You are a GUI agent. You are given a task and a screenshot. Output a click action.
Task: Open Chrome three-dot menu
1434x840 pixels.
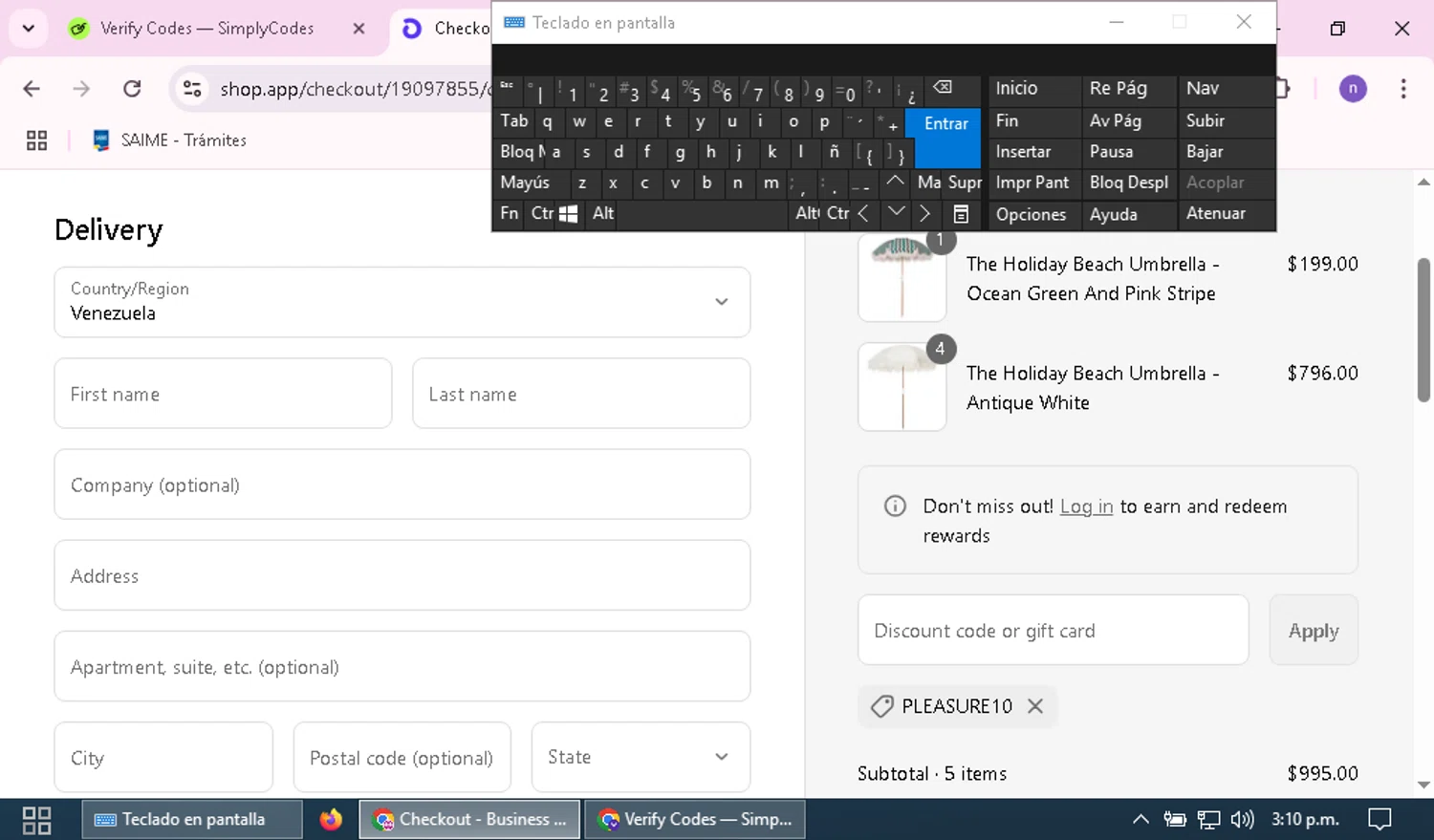[1403, 89]
